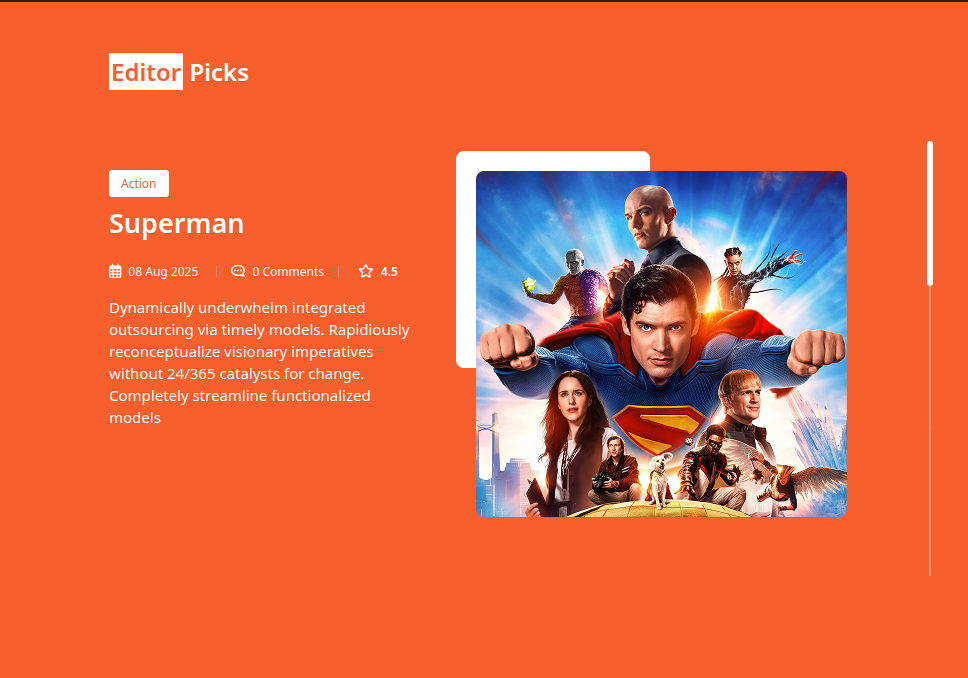Click the description paragraph about outsourcing
Image resolution: width=968 pixels, height=678 pixels.
pos(259,362)
